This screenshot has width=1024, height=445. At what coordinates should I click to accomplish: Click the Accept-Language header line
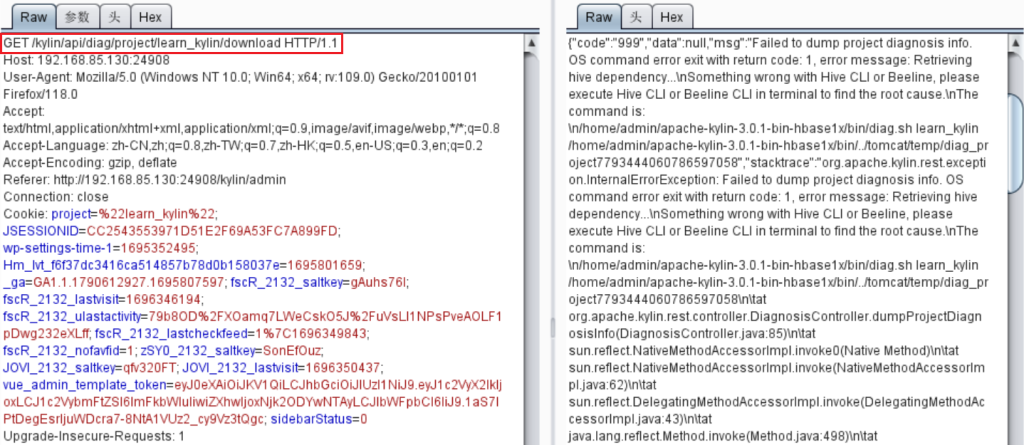point(243,145)
